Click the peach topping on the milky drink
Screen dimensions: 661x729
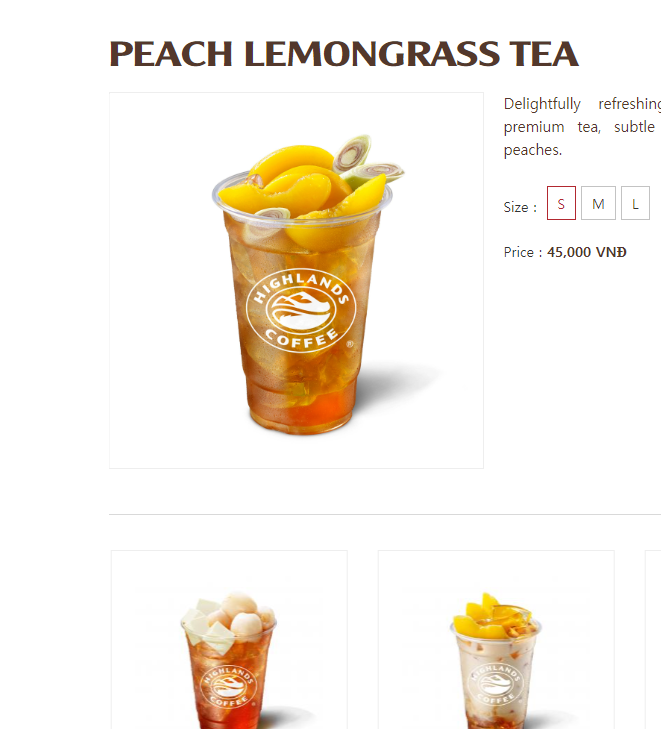click(x=492, y=616)
